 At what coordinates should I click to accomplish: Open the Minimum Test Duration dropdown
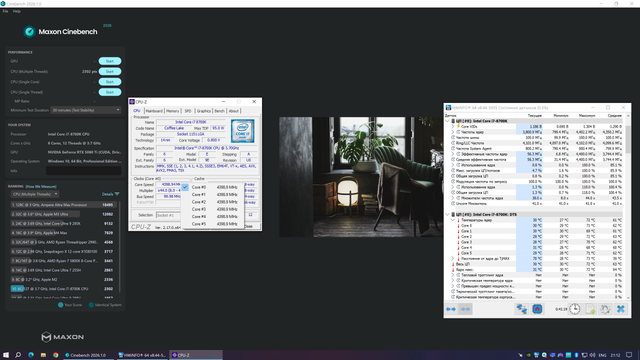click(x=86, y=110)
